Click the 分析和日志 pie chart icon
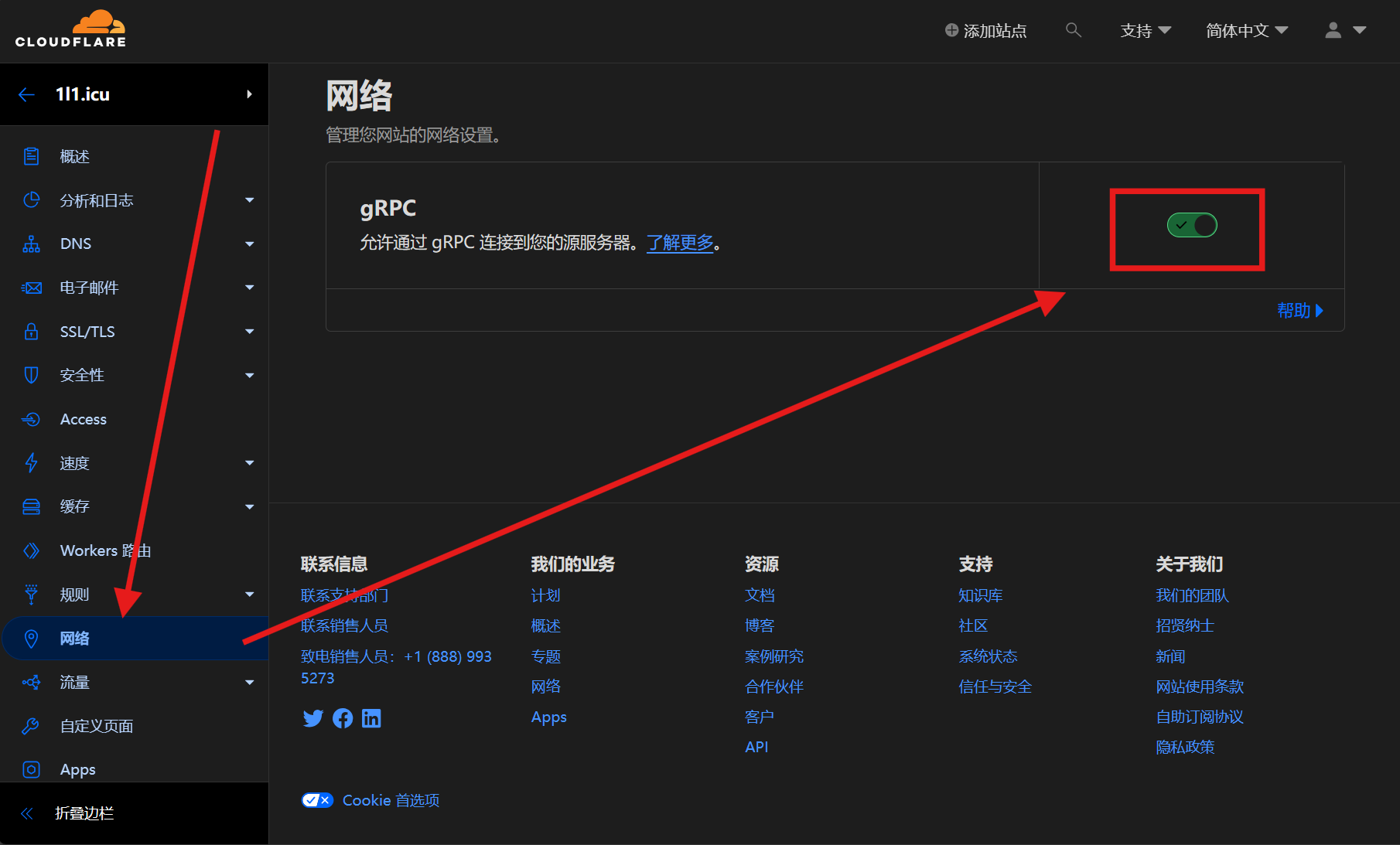Screen dimensions: 1400x845 pos(31,200)
